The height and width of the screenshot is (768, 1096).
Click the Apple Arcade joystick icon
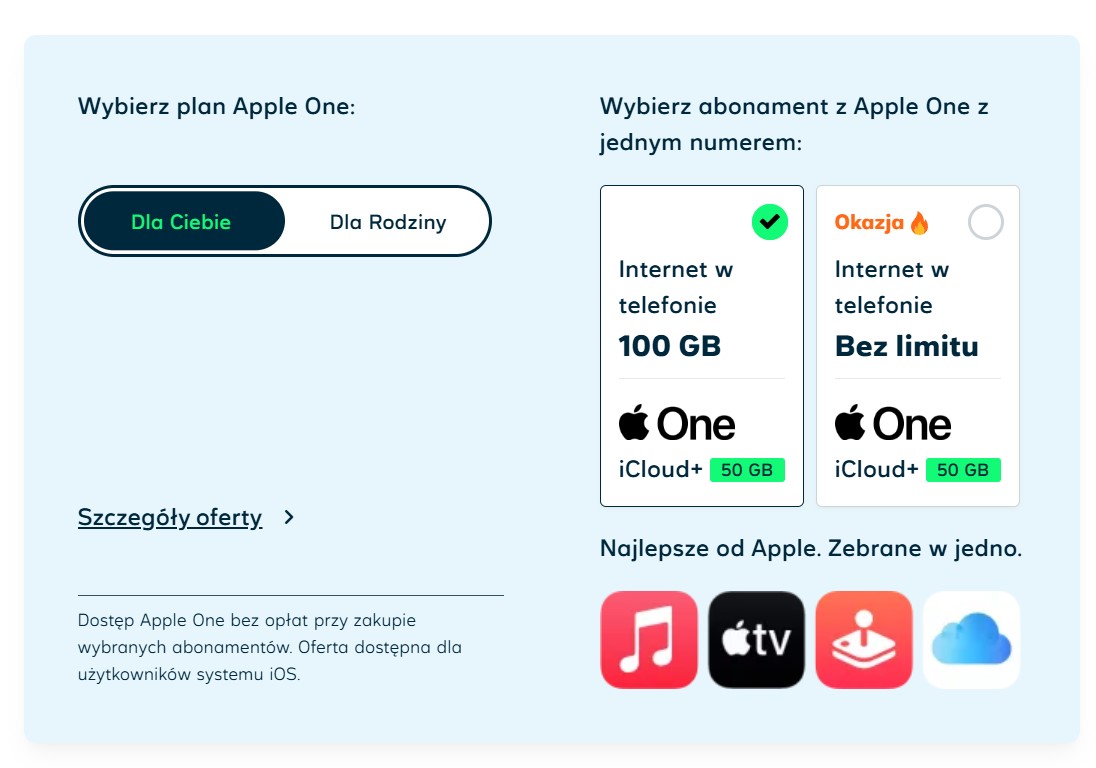(864, 640)
